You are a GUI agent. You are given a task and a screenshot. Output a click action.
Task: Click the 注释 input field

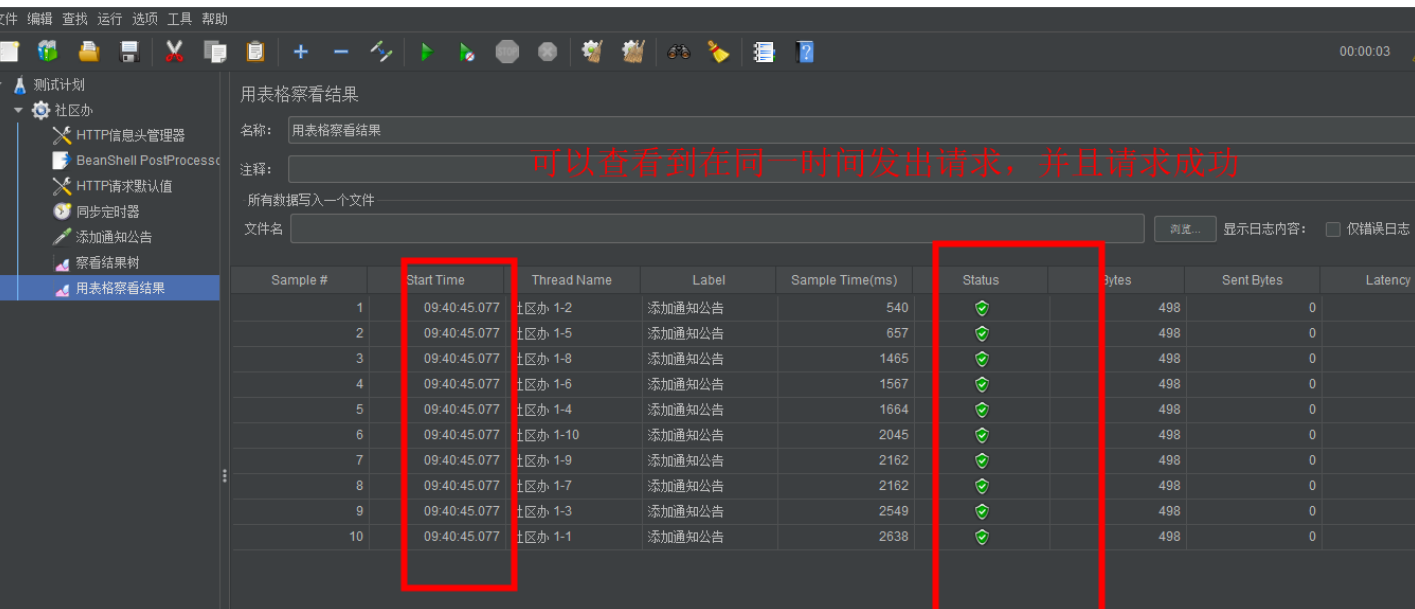[x=851, y=169]
